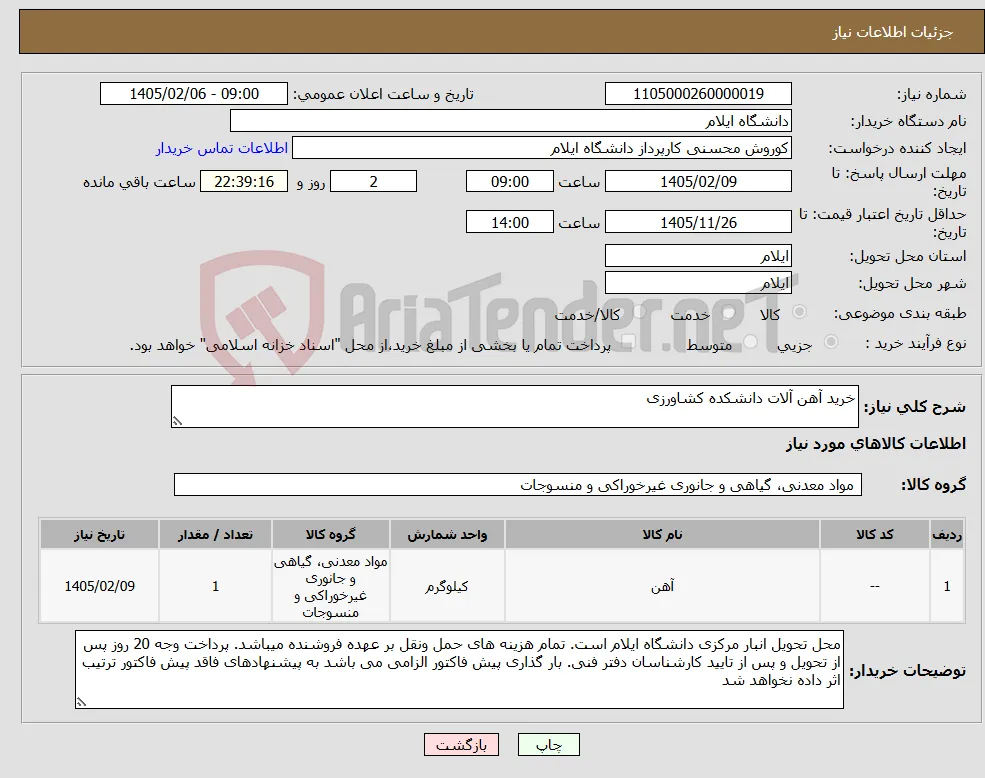The image size is (985, 778).
Task: Click the کیلوگرم unit cell
Action: (x=447, y=586)
